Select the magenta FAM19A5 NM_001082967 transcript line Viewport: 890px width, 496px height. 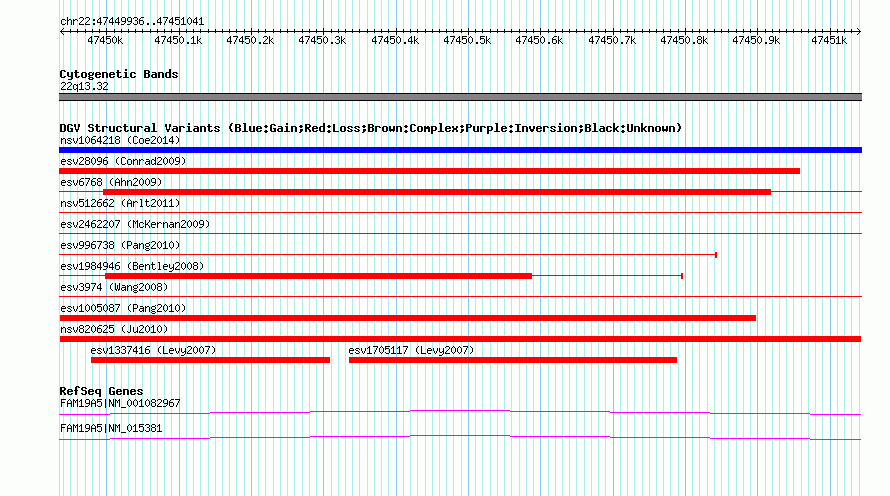pyautogui.click(x=460, y=413)
